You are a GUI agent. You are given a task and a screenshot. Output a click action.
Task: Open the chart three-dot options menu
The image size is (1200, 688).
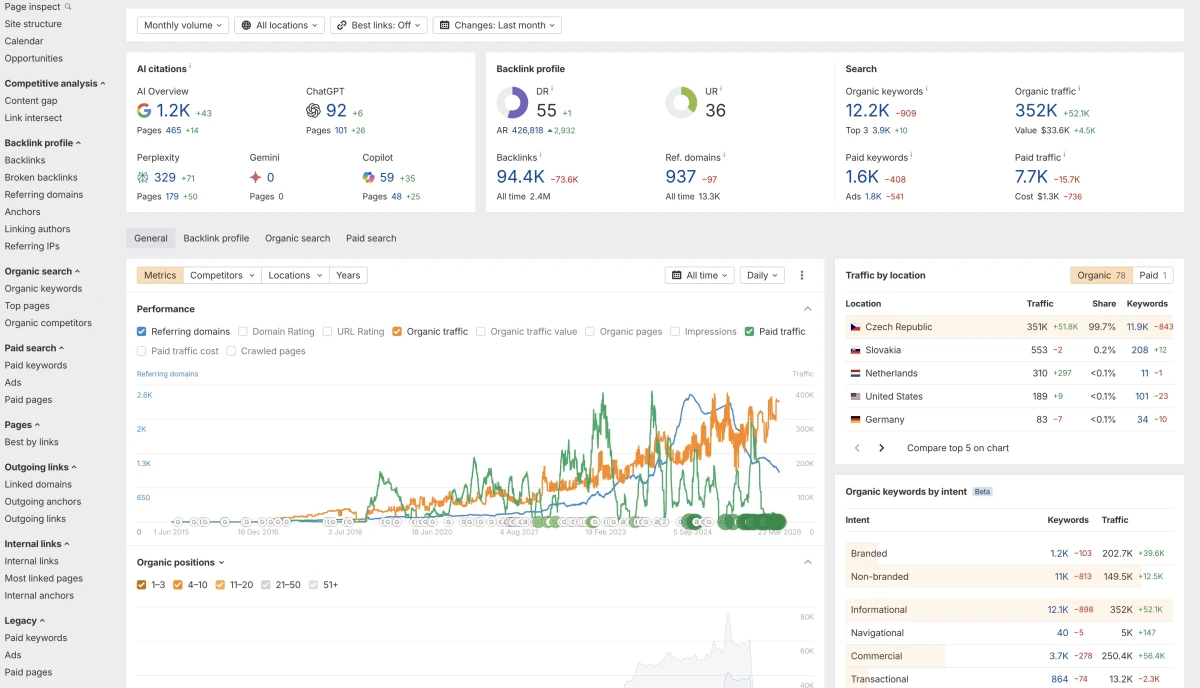click(x=802, y=275)
